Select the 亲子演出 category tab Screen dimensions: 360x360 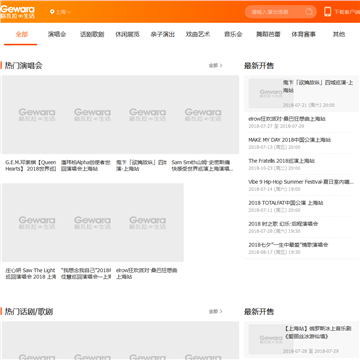pyautogui.click(x=162, y=34)
